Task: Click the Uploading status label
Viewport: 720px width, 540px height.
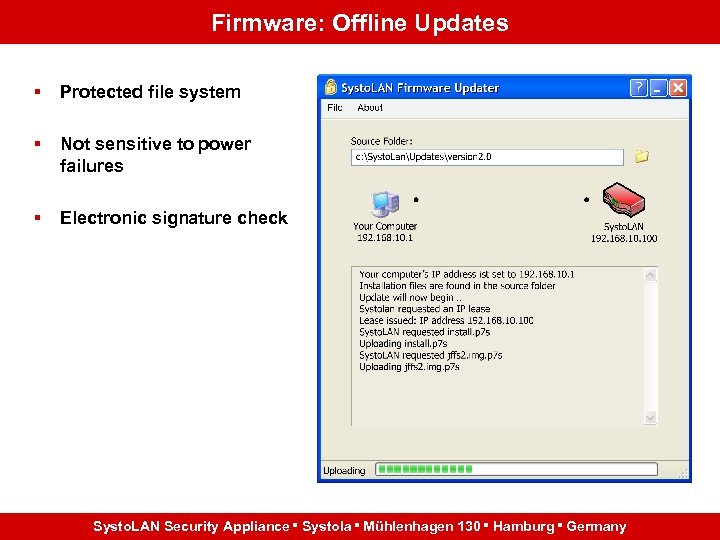Action: [344, 471]
